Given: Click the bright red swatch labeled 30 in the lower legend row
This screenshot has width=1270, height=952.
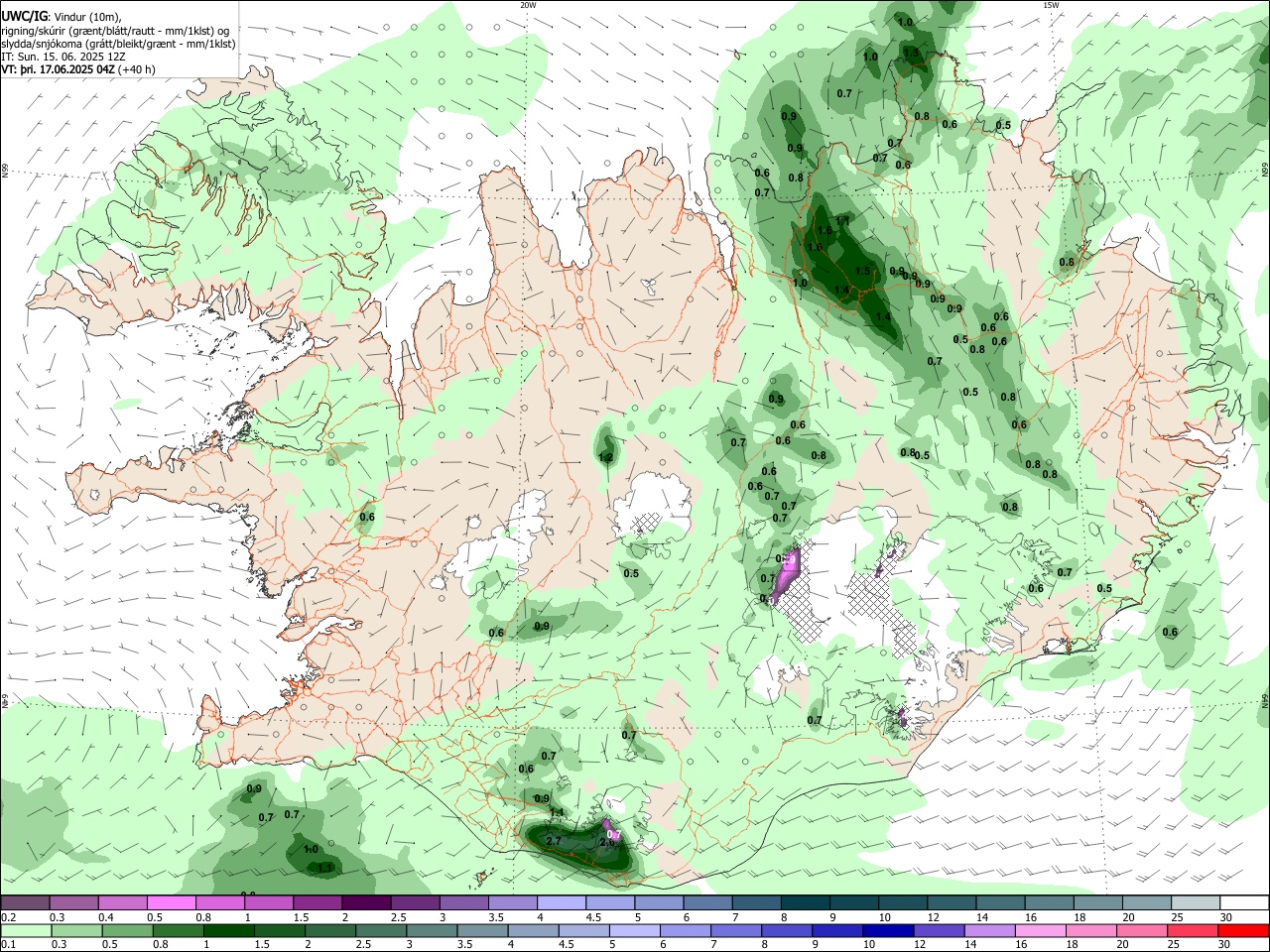Looking at the screenshot, I should [1244, 931].
